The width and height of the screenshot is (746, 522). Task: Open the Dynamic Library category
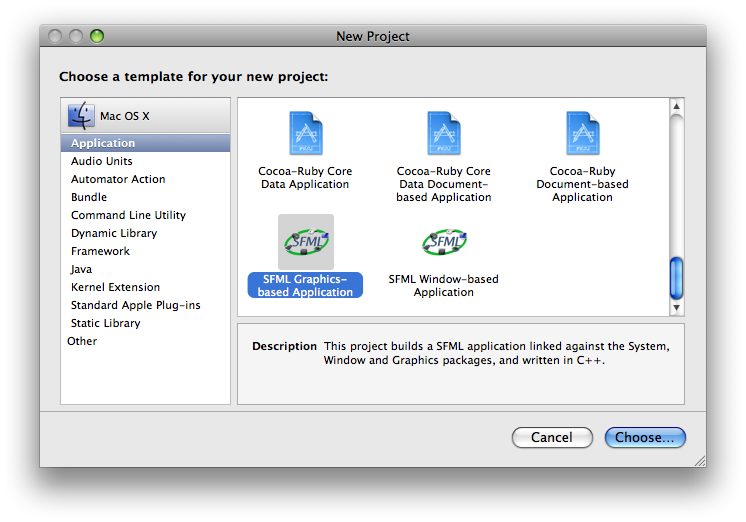(114, 233)
